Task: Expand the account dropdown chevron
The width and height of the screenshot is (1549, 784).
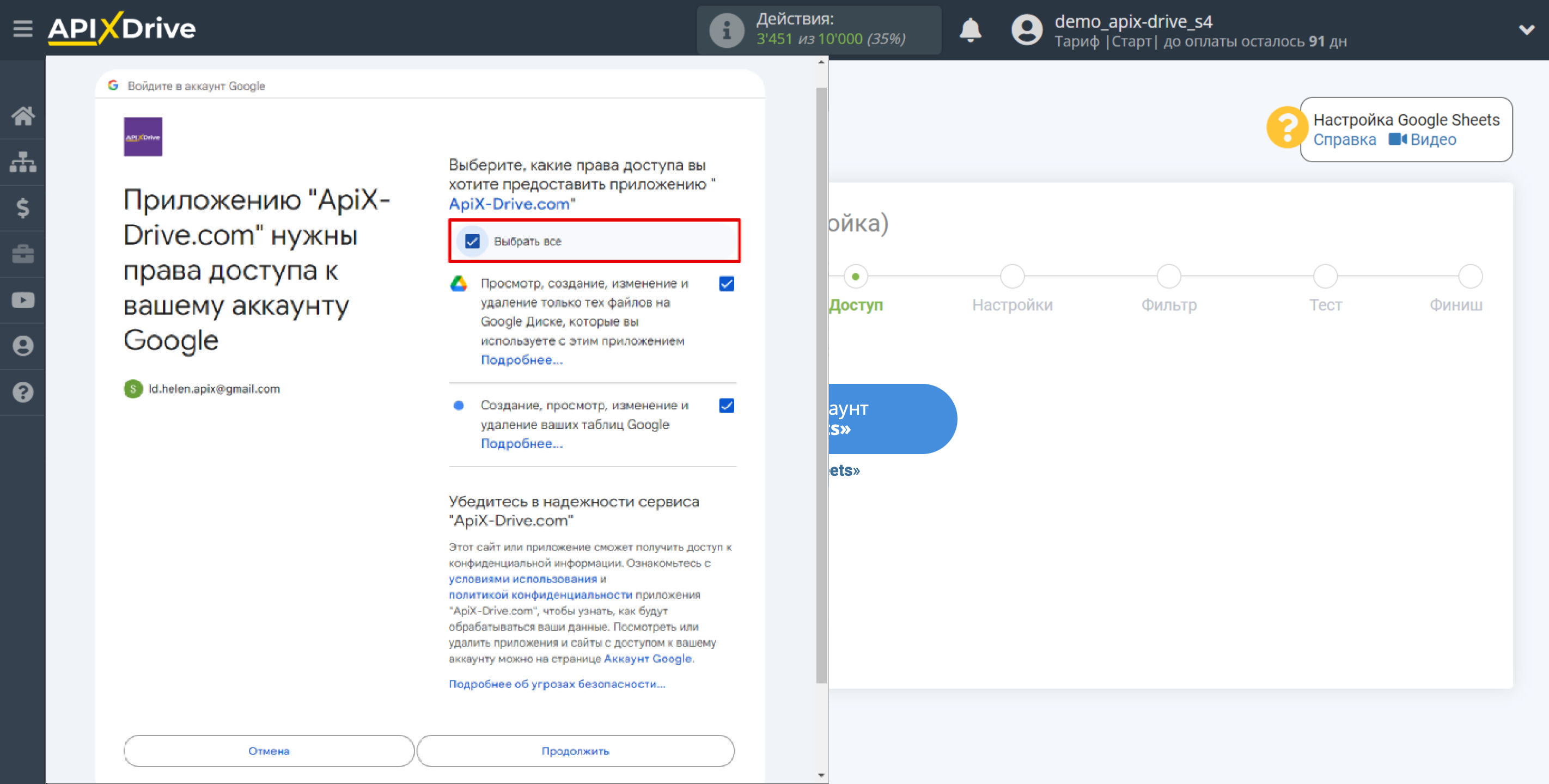Action: point(1526,29)
